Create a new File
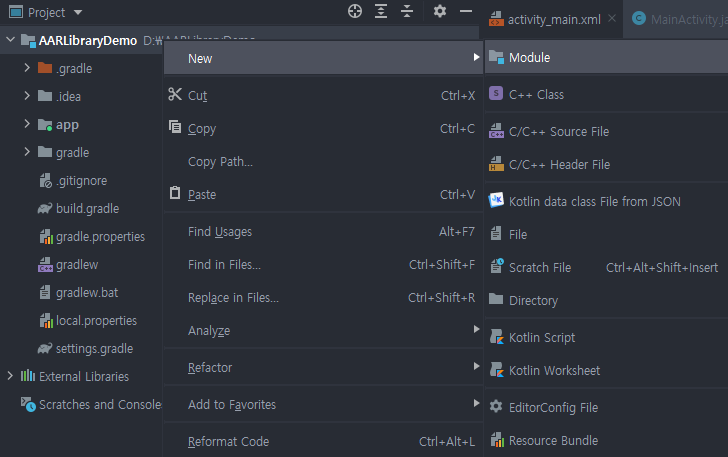The height and width of the screenshot is (457, 728). tap(606, 234)
